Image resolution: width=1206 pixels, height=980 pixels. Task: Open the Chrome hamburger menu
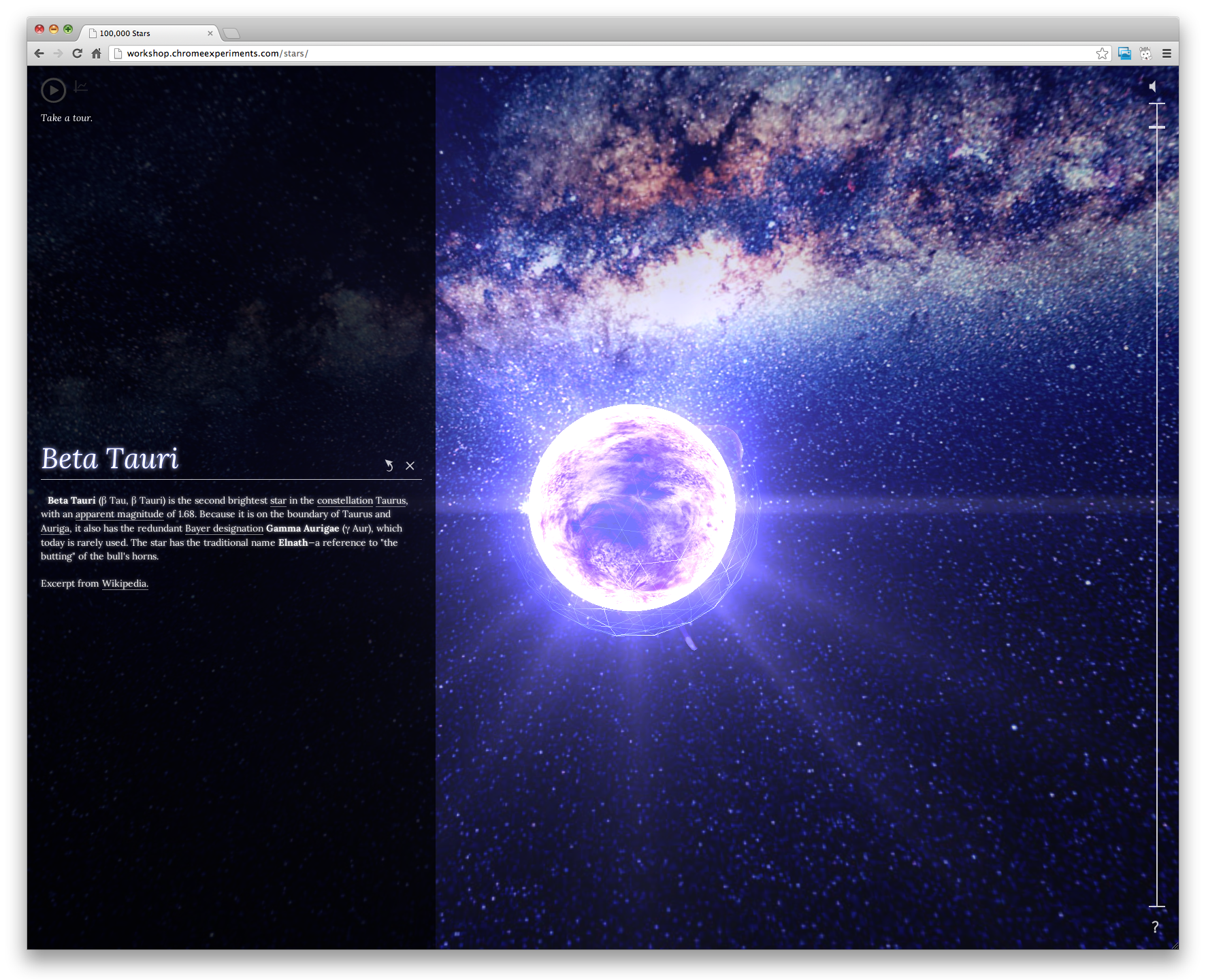(1167, 53)
